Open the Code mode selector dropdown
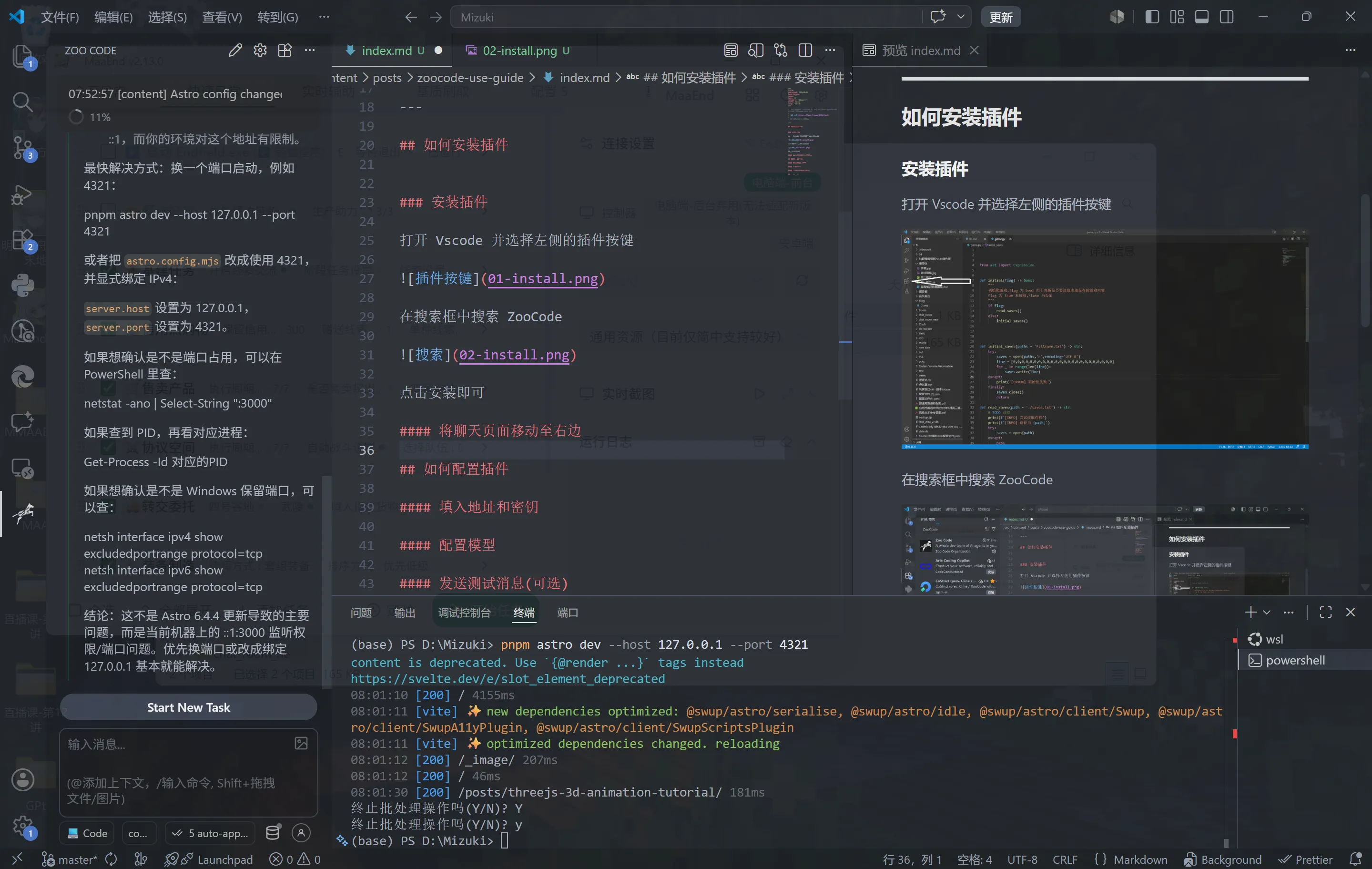Image resolution: width=1372 pixels, height=869 pixels. (x=87, y=832)
